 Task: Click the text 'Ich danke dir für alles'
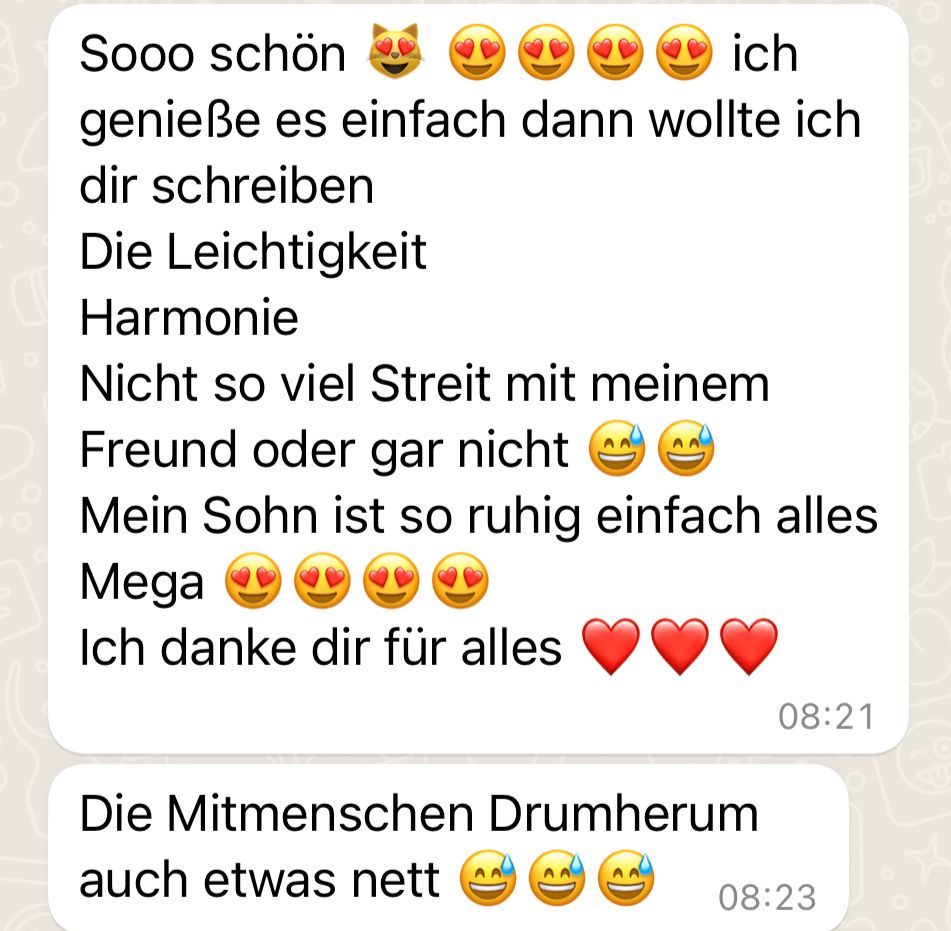(321, 648)
